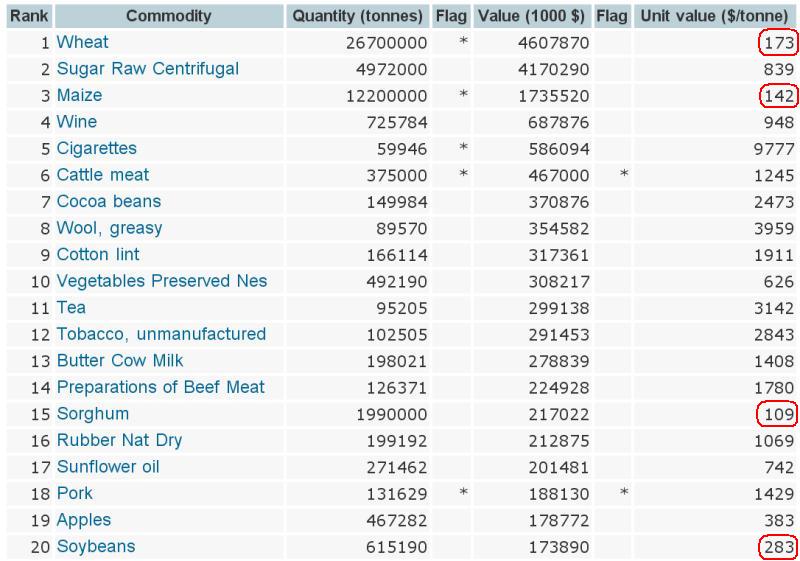Image resolution: width=800 pixels, height=561 pixels.
Task: Select Tobacco, unmanufactured link
Action: (161, 334)
